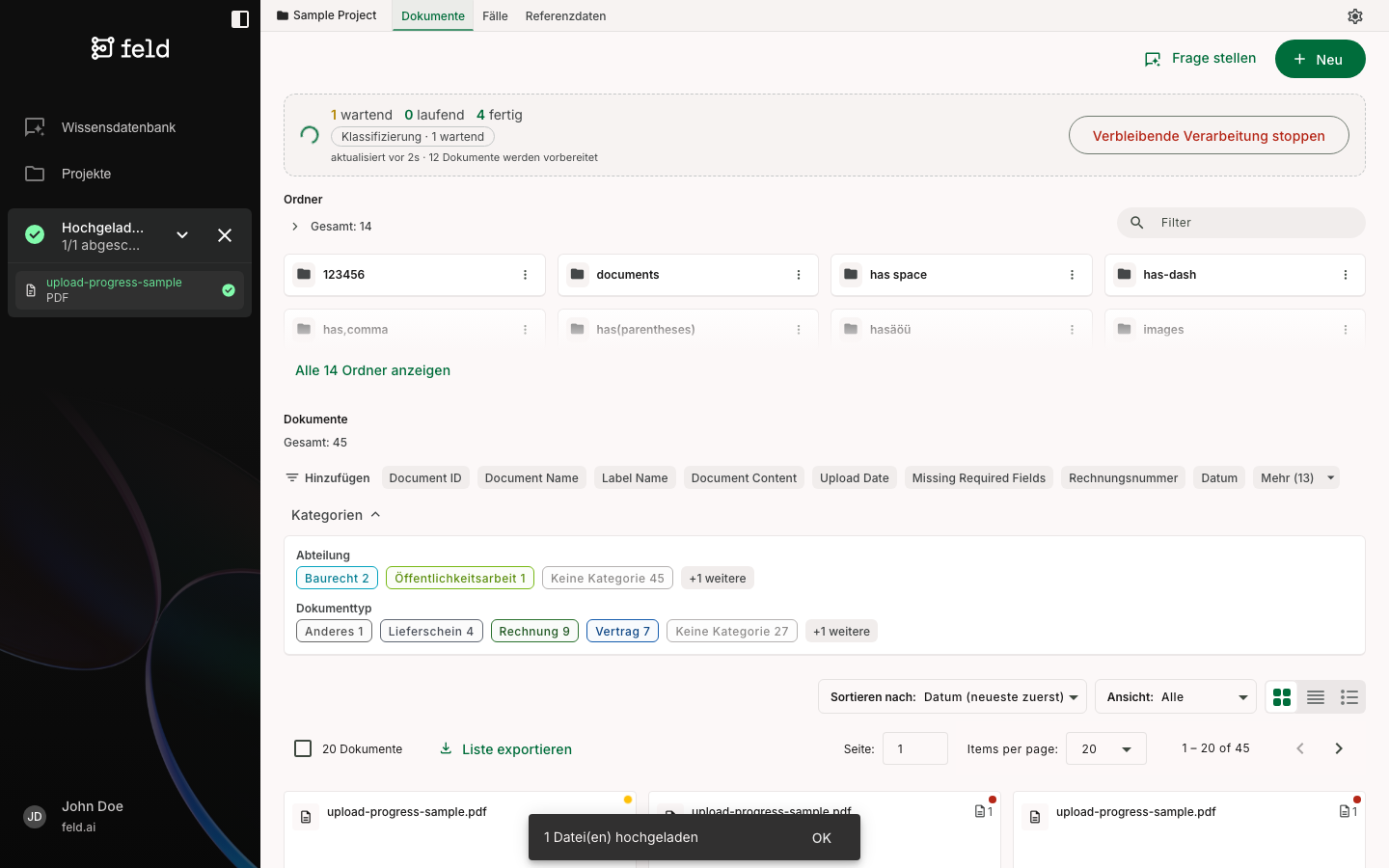Toggle Keine Kategorie 45 chip
The height and width of the screenshot is (868, 1389).
coord(608,579)
